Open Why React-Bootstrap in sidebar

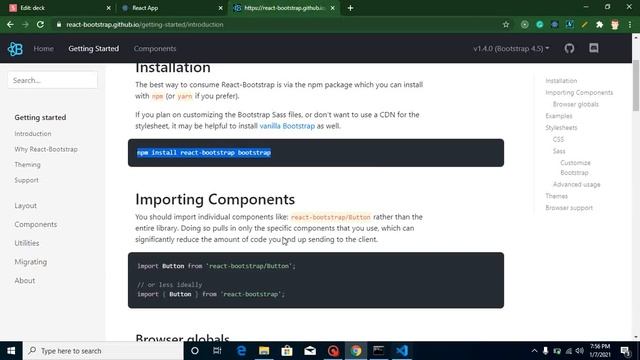pos(46,149)
